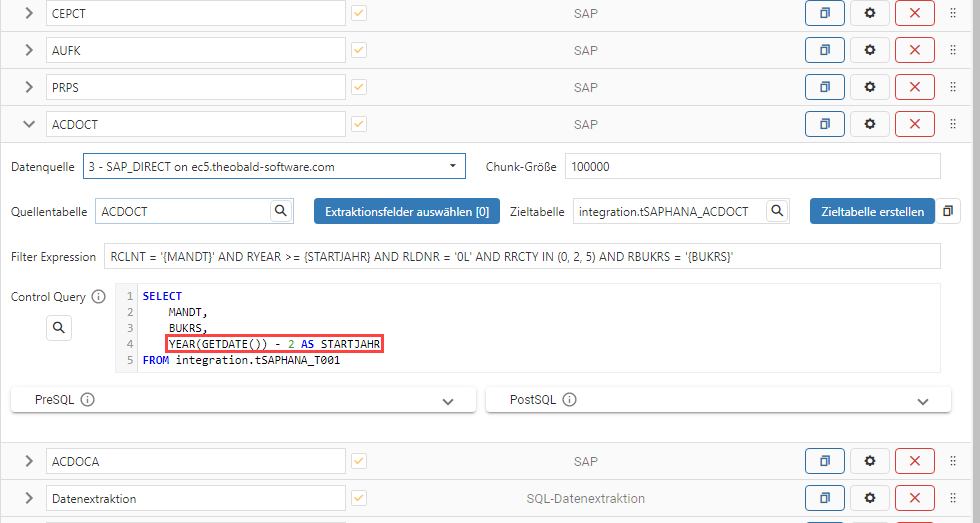The image size is (980, 523).
Task: Click the search icon in Quellentabelle field
Action: click(x=281, y=211)
